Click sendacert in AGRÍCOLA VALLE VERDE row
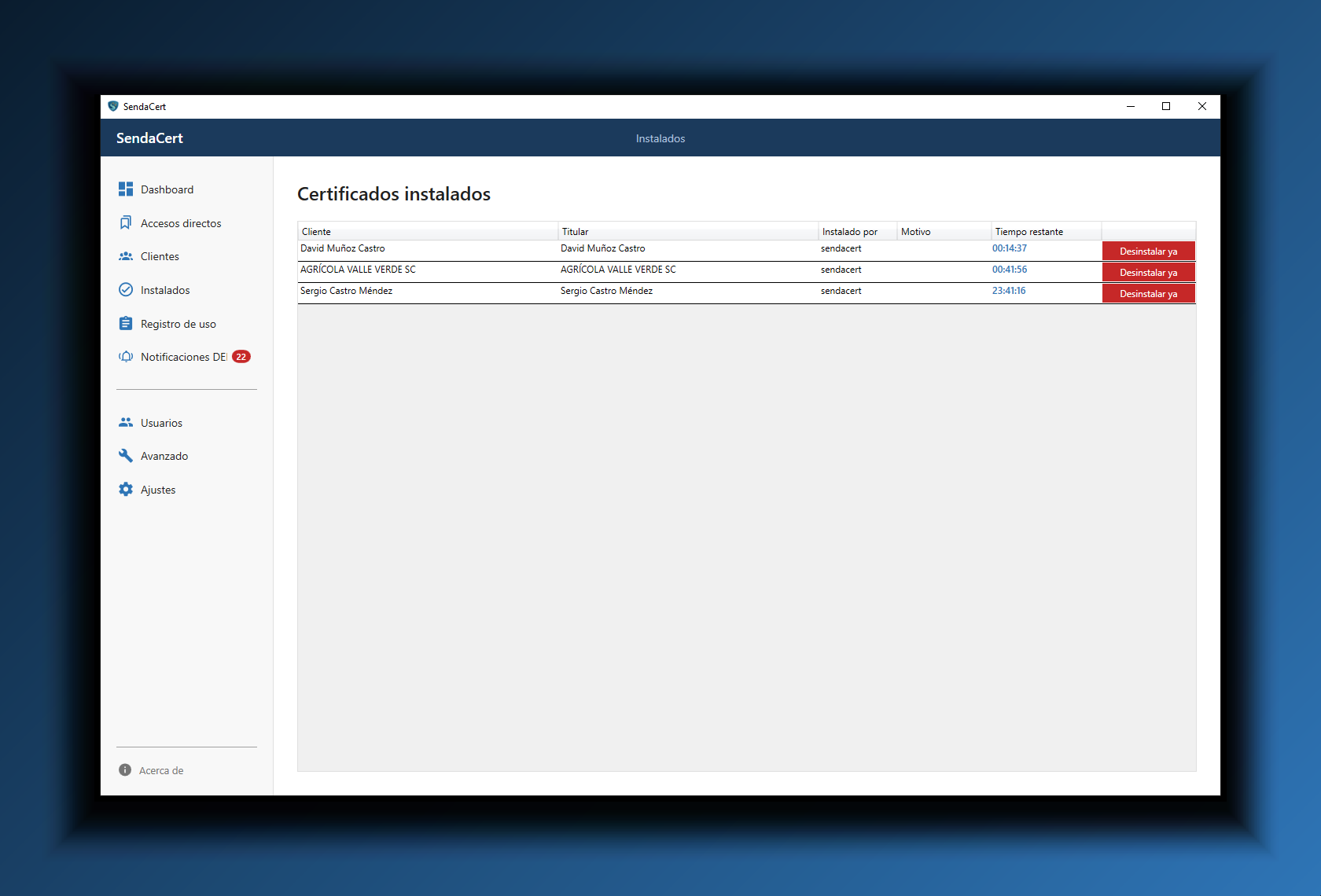The width and height of the screenshot is (1321, 896). click(x=841, y=270)
